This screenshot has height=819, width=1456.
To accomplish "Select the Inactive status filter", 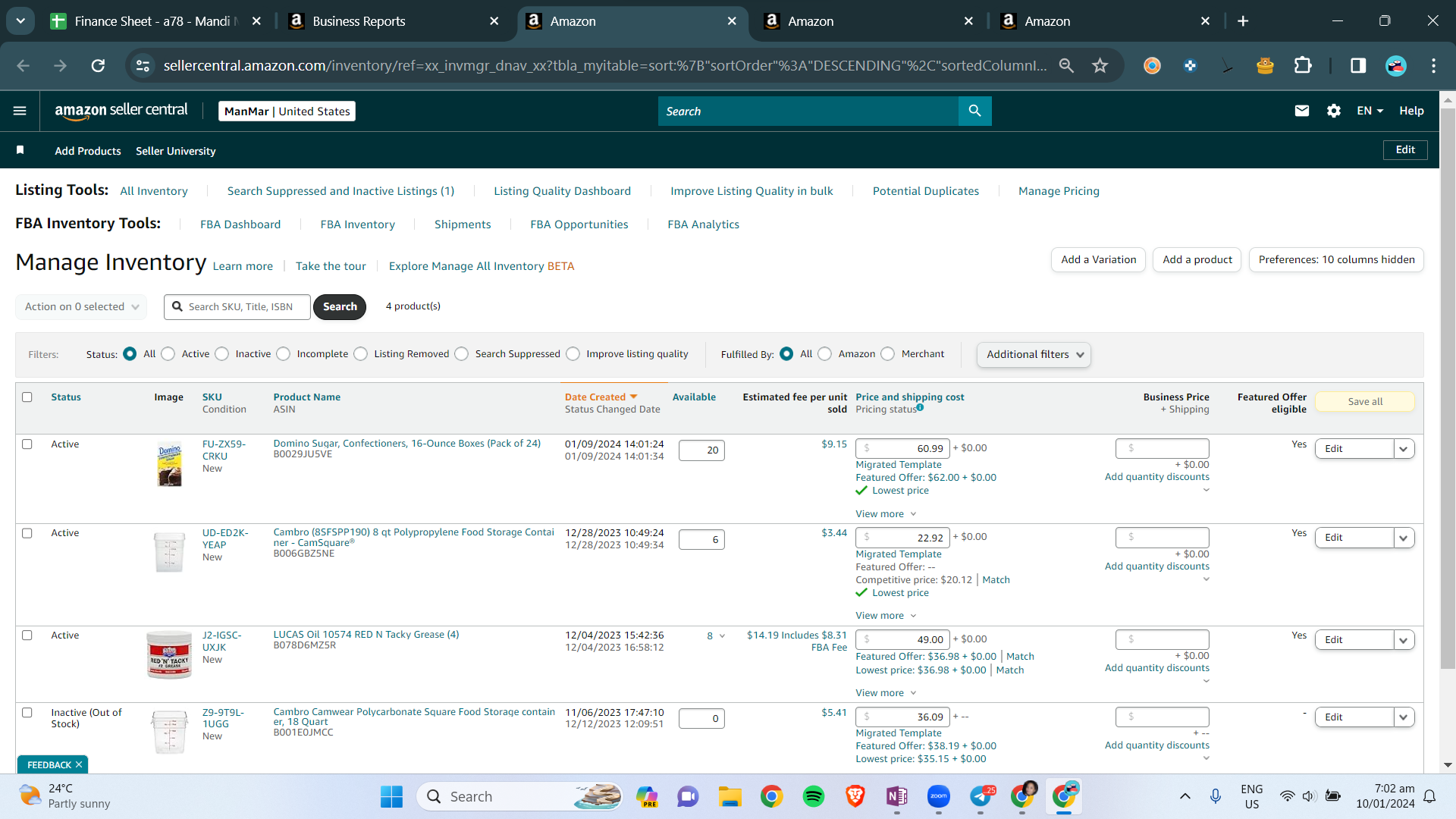I will pos(222,354).
